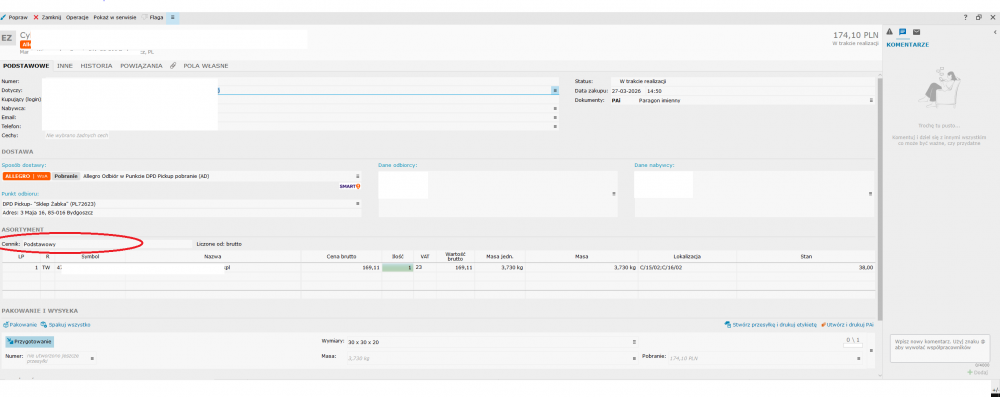Click the 0 \ 1 package counter
This screenshot has width=1000, height=397.
click(x=853, y=340)
